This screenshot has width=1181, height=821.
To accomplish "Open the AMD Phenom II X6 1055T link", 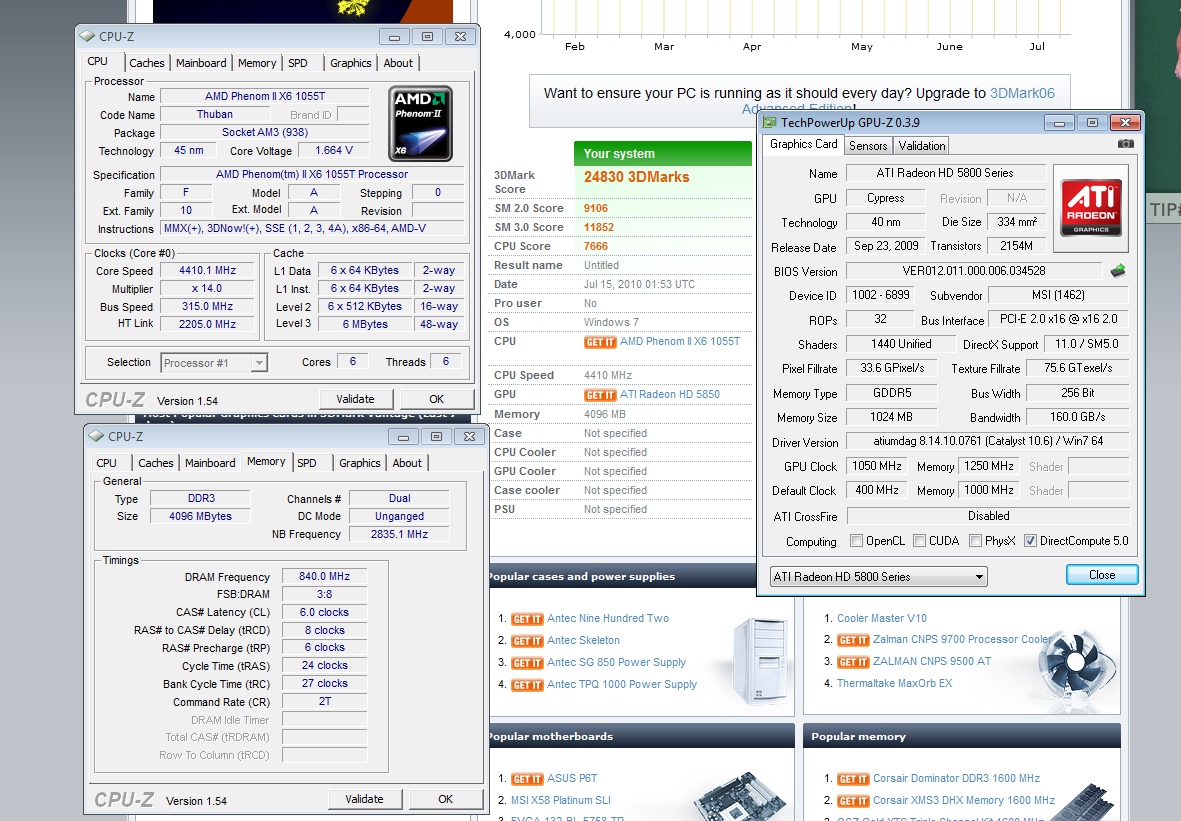I will (x=680, y=341).
